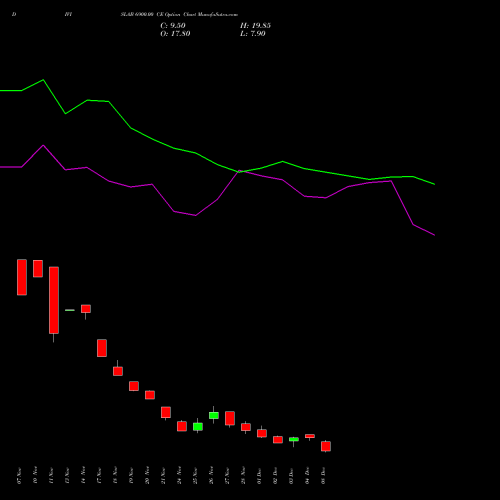Click the '26 Nov' date label
This screenshot has width=500, height=500.
211,476
